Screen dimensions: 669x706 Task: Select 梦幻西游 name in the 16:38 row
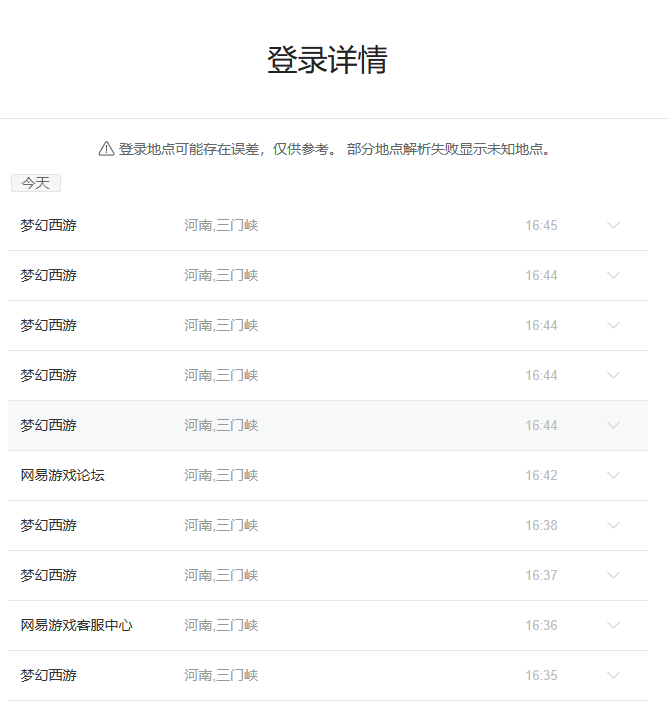tap(49, 525)
